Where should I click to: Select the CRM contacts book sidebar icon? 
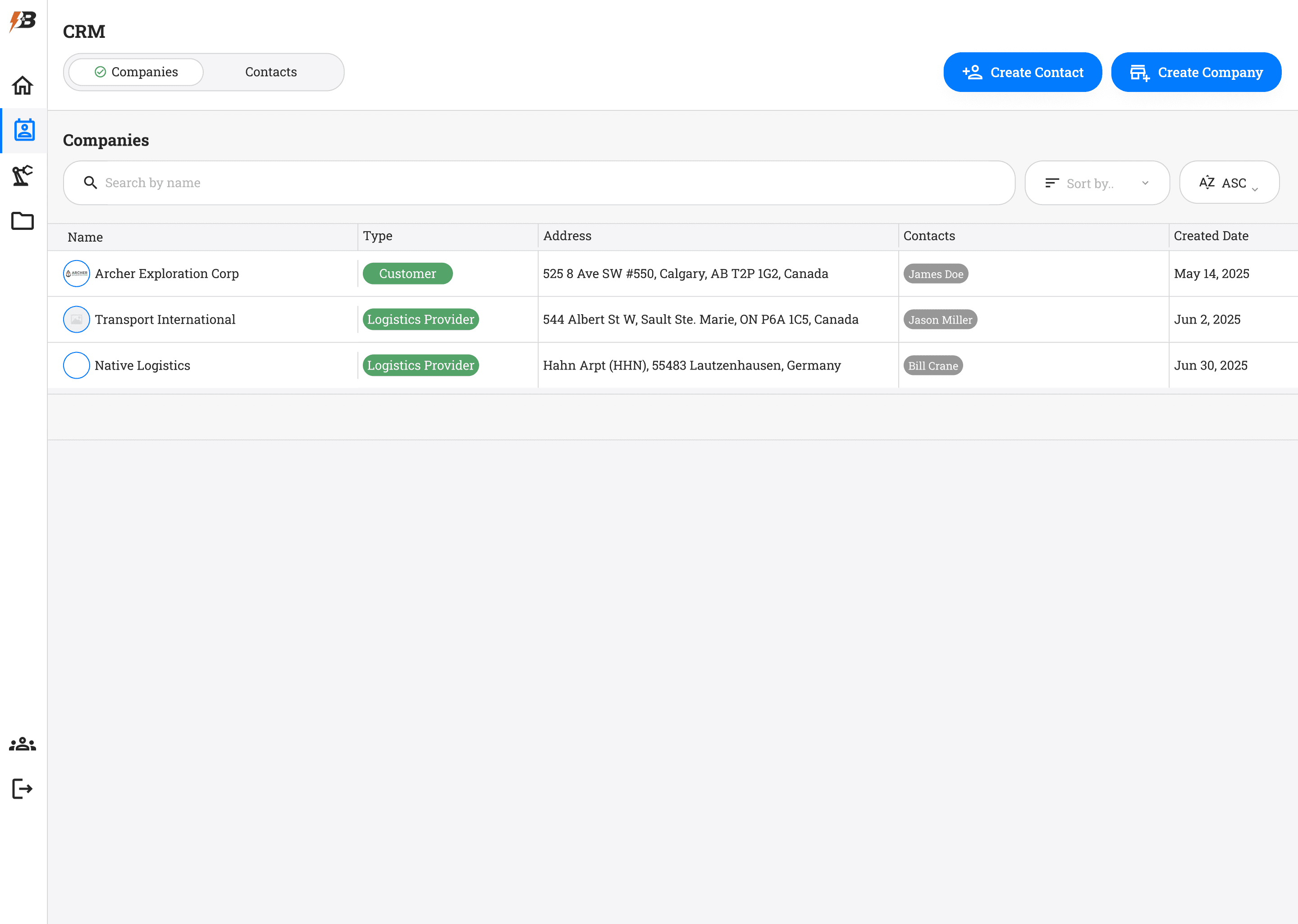24,130
